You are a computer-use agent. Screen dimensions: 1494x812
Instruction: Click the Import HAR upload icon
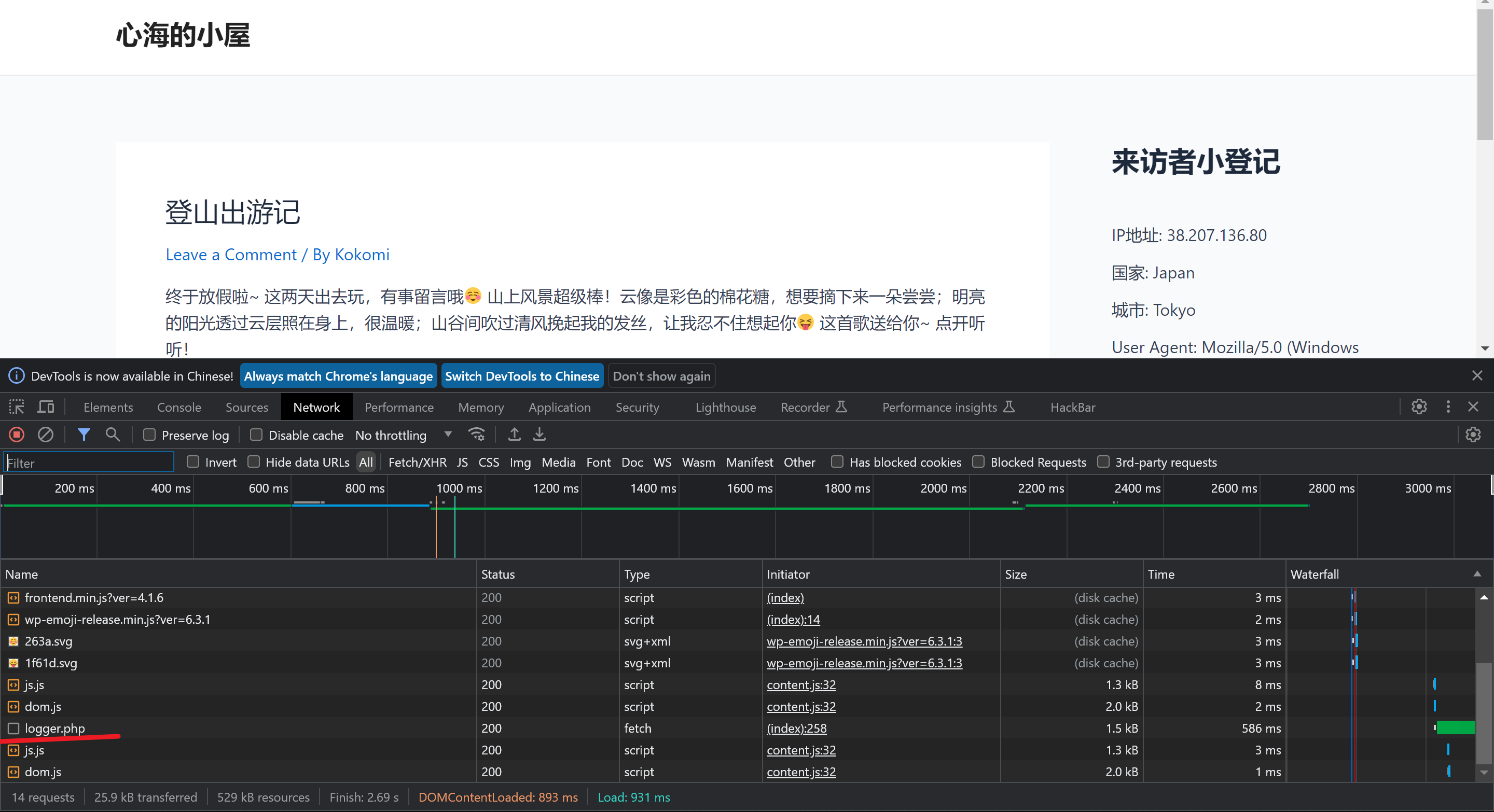point(514,435)
